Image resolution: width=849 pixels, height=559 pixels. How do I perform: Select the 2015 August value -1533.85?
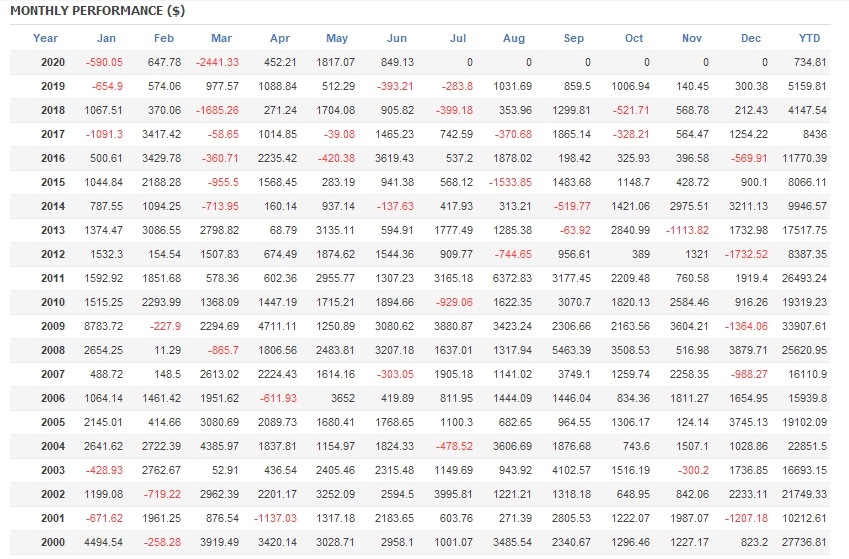[x=510, y=183]
